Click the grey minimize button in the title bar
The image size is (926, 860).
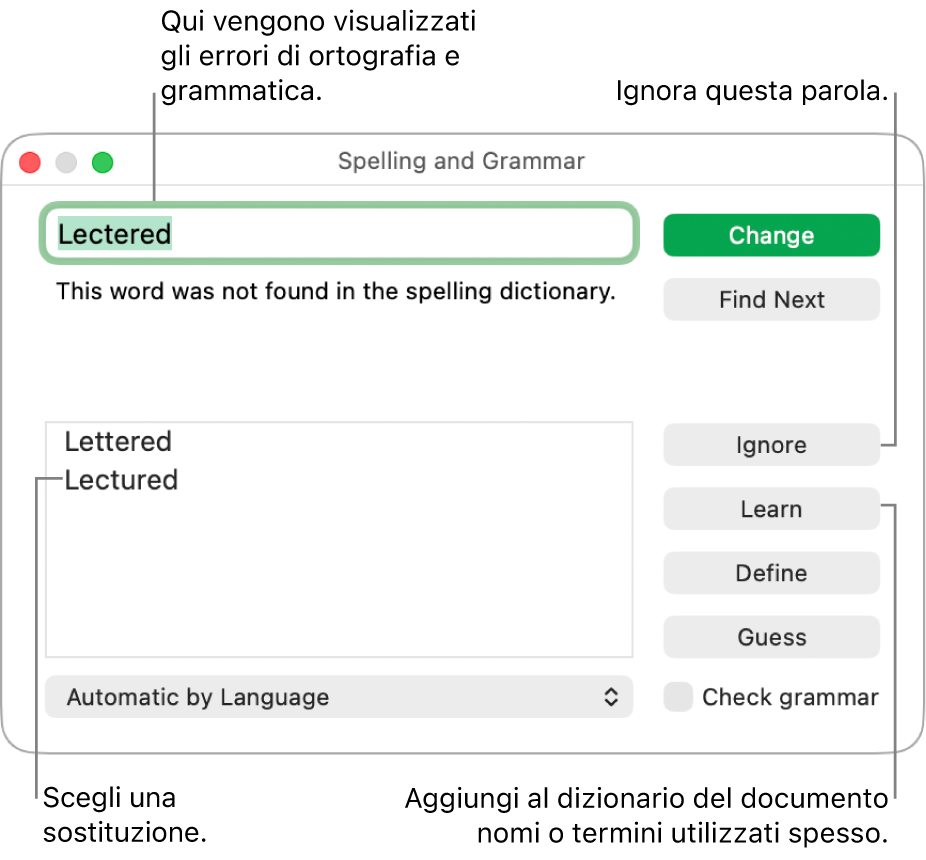point(66,162)
